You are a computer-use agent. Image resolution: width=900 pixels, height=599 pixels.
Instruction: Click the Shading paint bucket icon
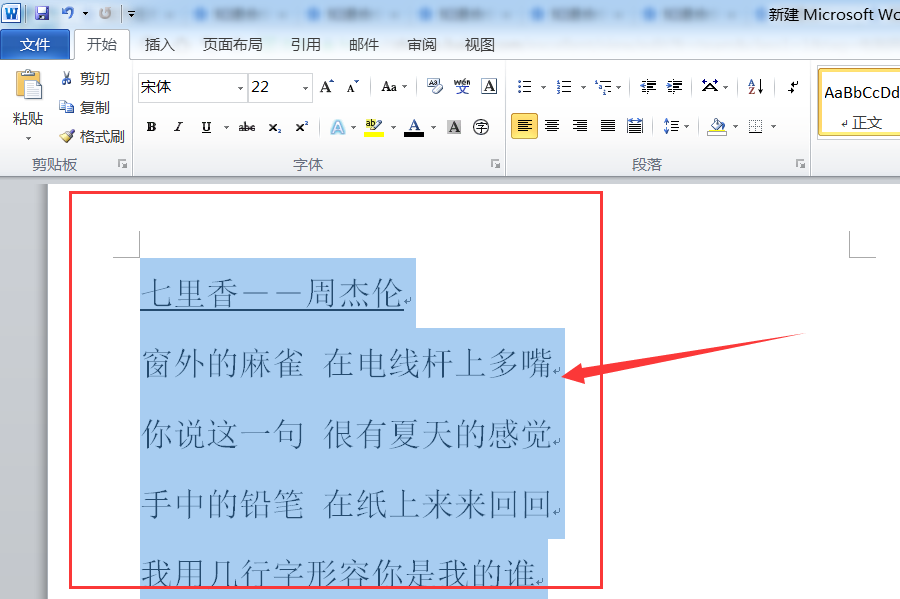(717, 126)
